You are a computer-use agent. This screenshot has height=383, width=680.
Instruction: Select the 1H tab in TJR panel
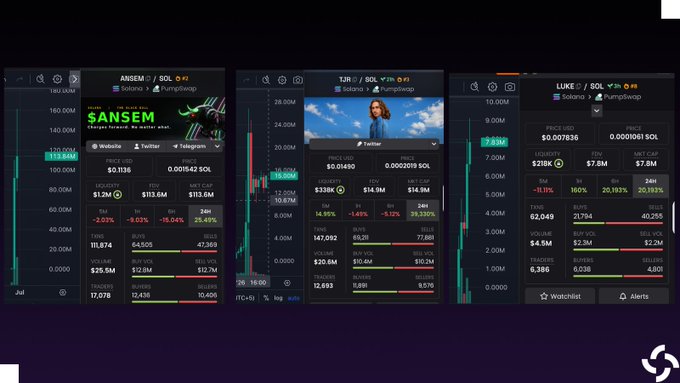[x=358, y=210]
